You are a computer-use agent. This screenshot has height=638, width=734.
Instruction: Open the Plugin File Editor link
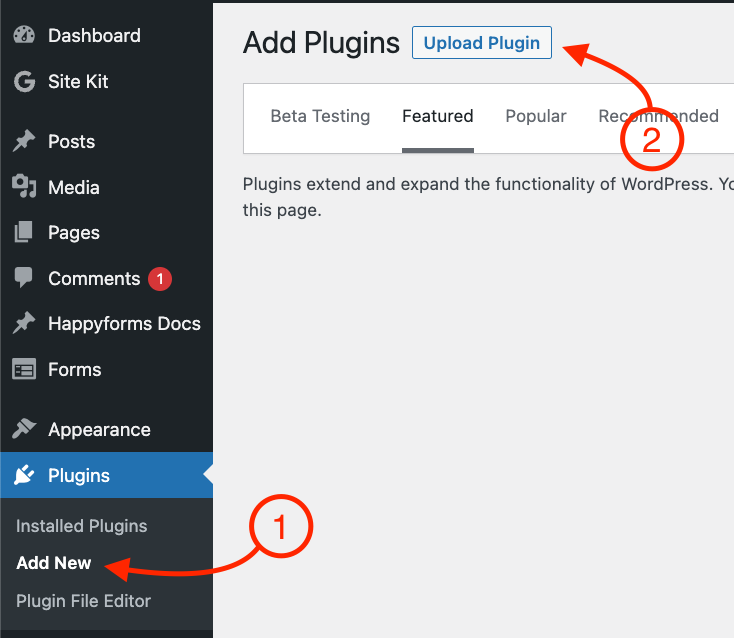coord(83,601)
